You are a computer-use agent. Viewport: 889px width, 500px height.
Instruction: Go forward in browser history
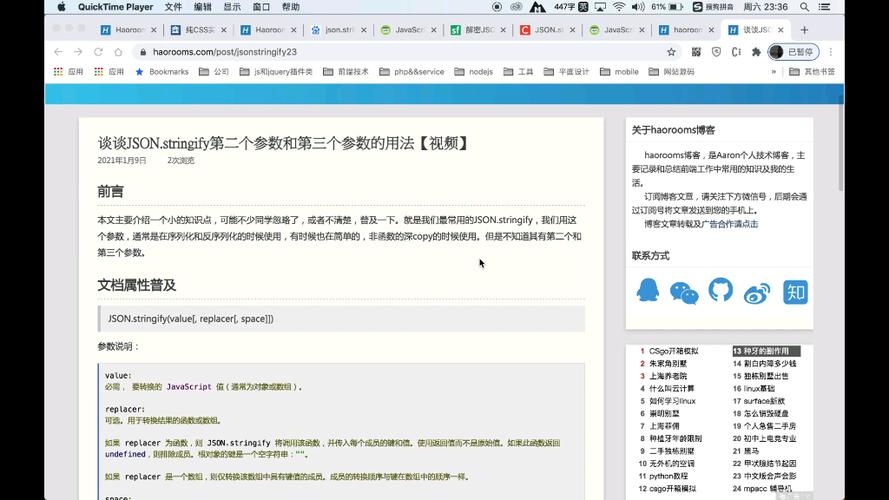point(78,52)
